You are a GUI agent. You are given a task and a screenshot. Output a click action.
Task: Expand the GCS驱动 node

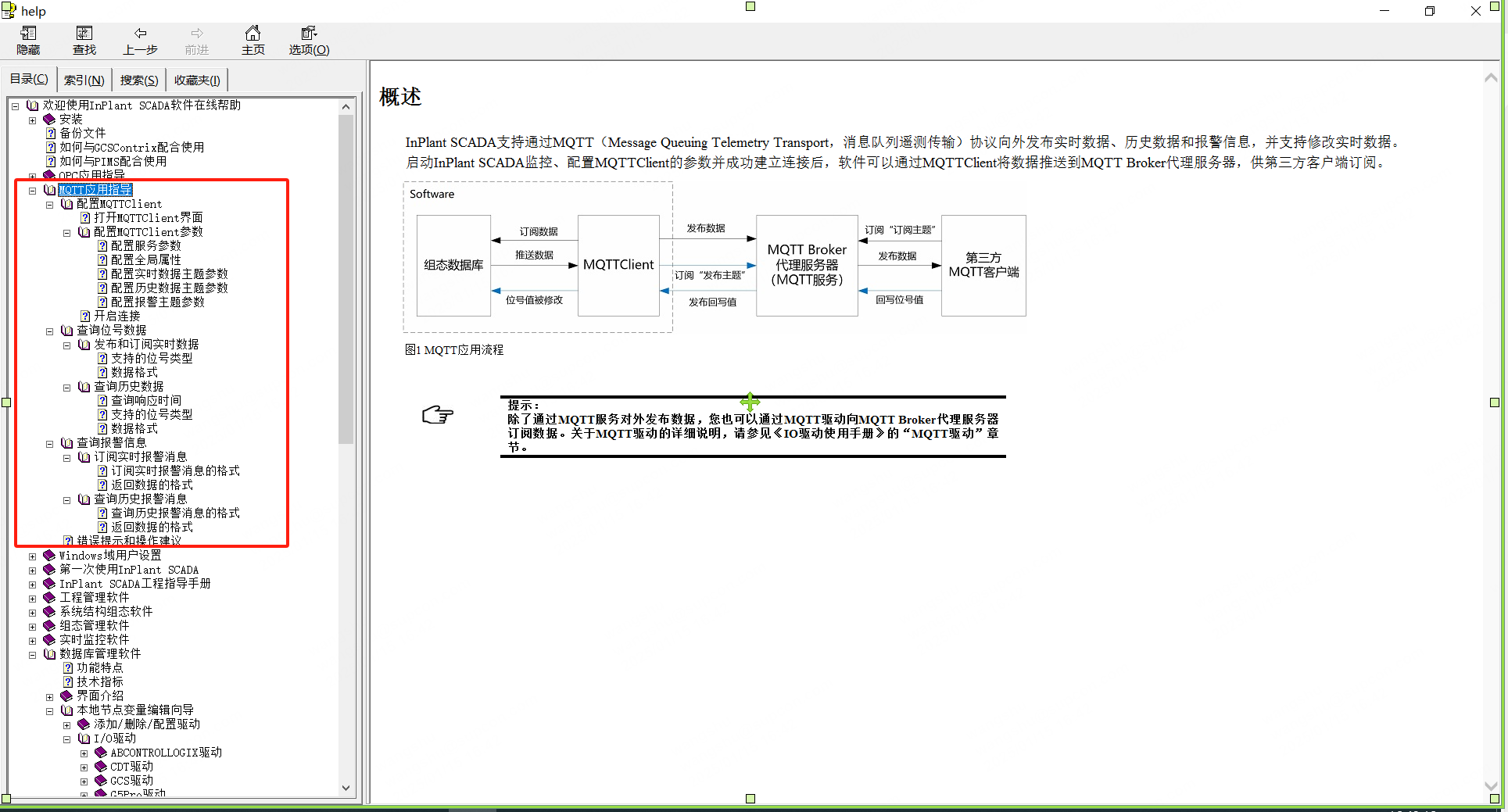84,782
